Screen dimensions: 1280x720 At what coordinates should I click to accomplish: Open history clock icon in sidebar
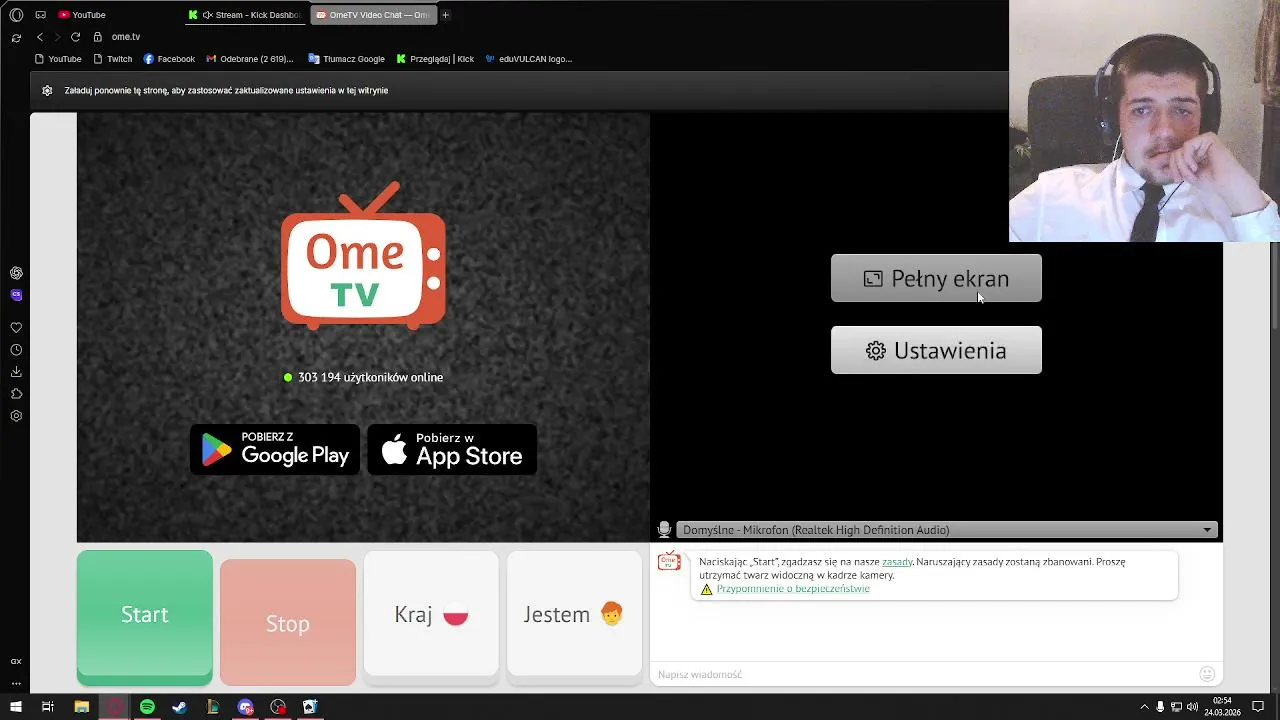pyautogui.click(x=16, y=350)
